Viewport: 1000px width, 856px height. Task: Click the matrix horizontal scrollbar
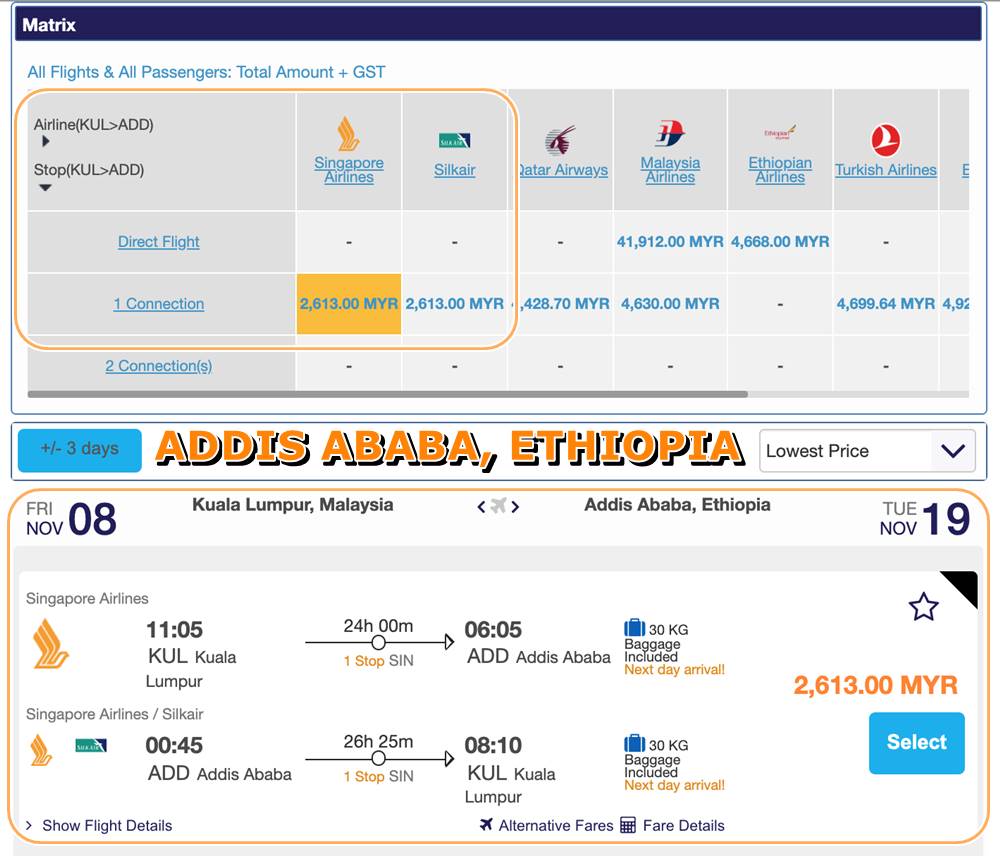388,394
